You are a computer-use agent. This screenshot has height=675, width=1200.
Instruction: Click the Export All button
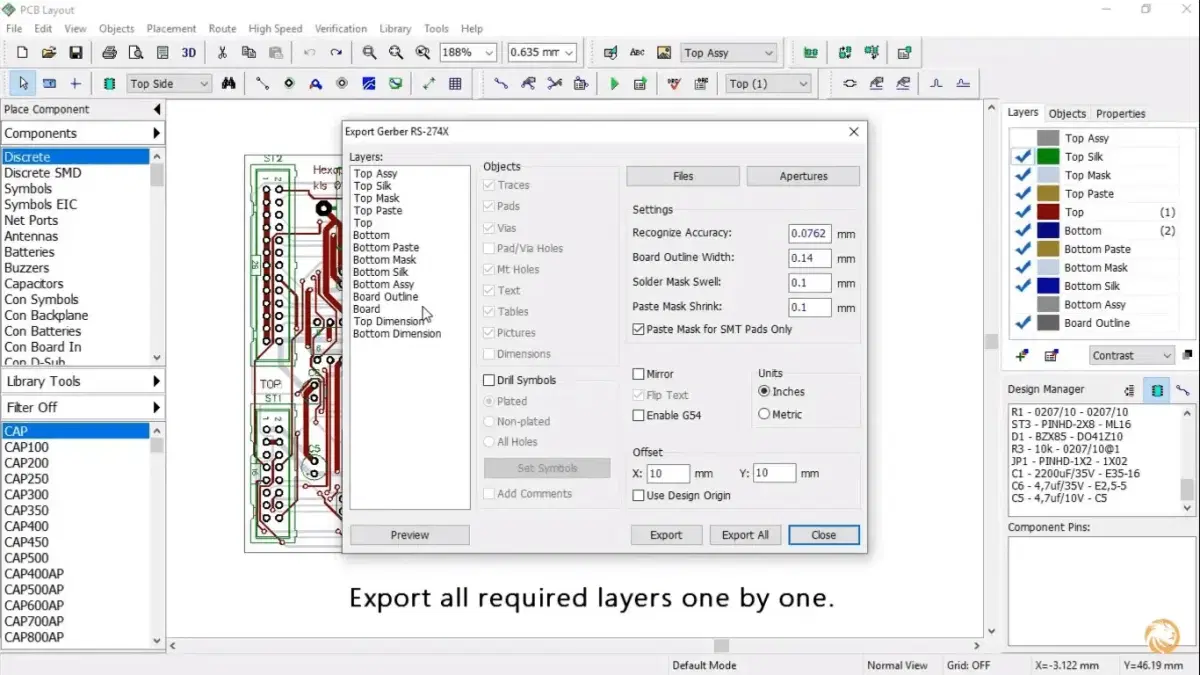[745, 535]
